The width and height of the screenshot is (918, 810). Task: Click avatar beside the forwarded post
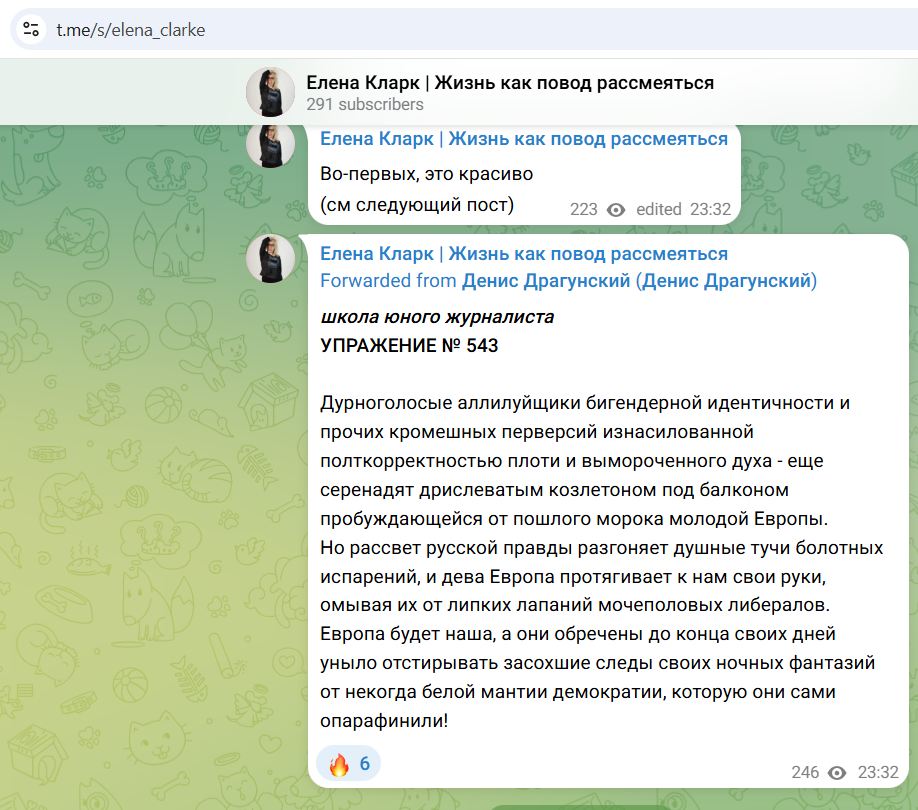[x=270, y=259]
